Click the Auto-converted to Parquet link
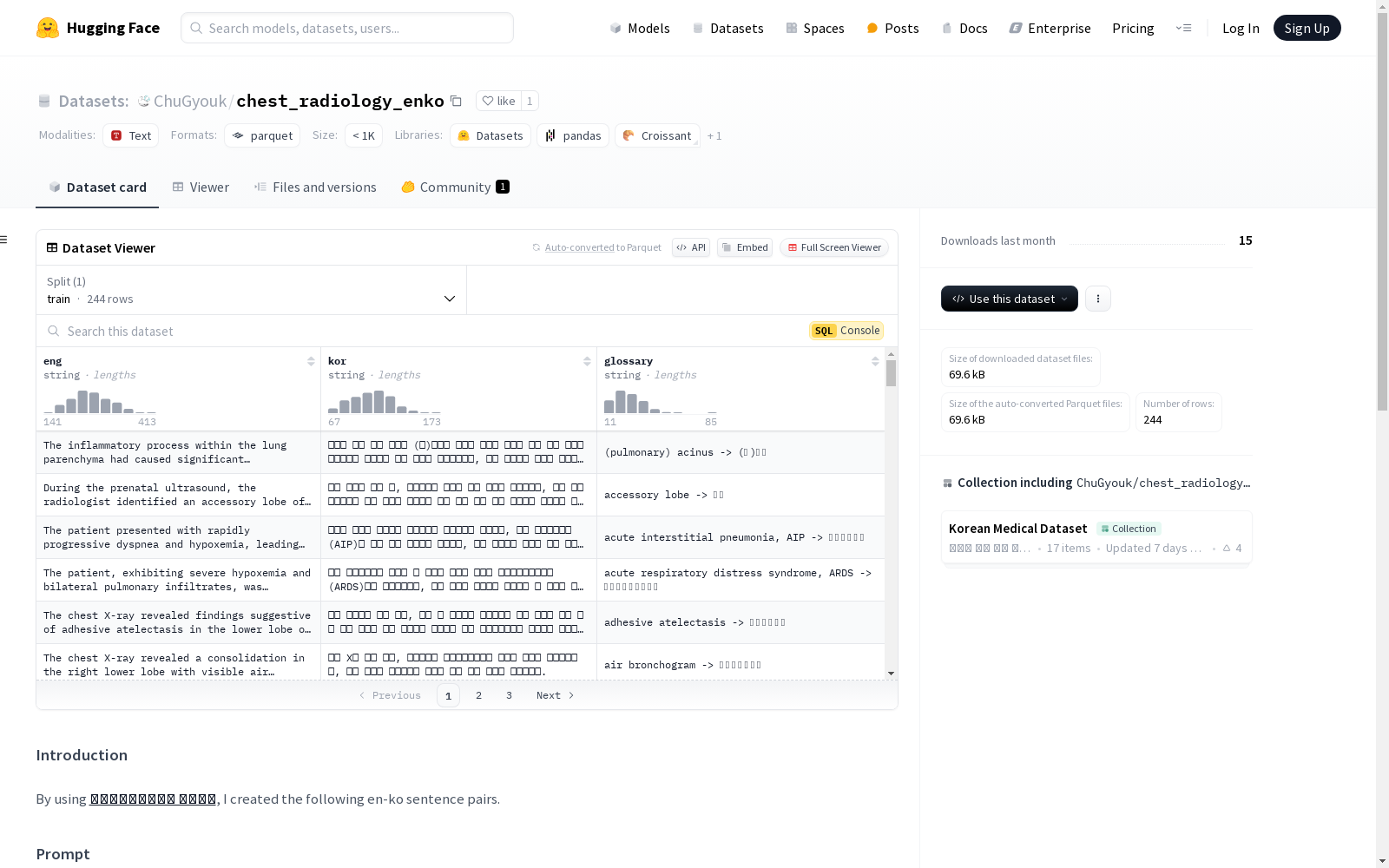1389x868 pixels. tap(596, 247)
